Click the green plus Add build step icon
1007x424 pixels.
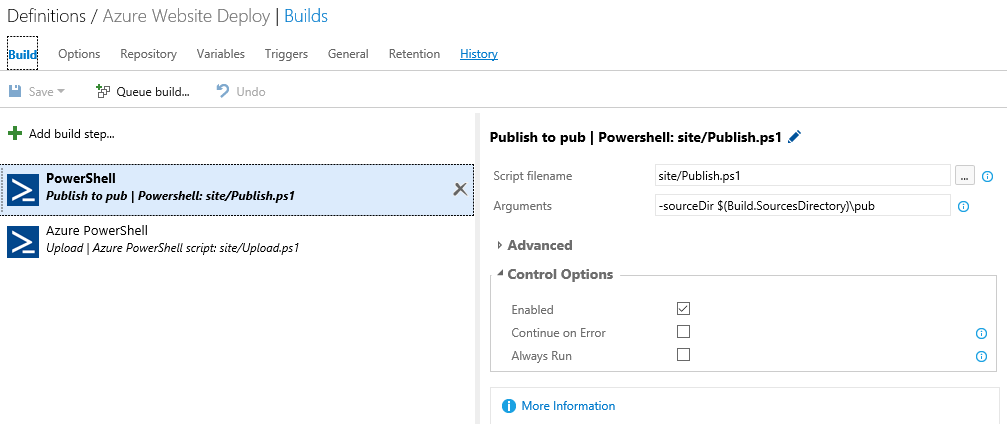(14, 134)
